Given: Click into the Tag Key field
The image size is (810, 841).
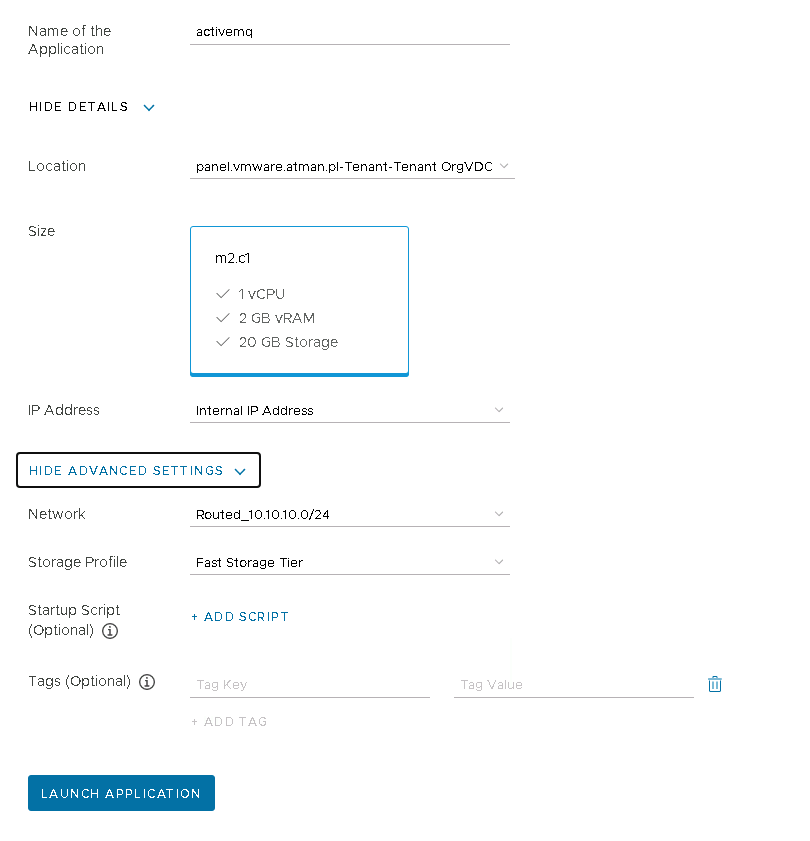Looking at the screenshot, I should pos(309,685).
